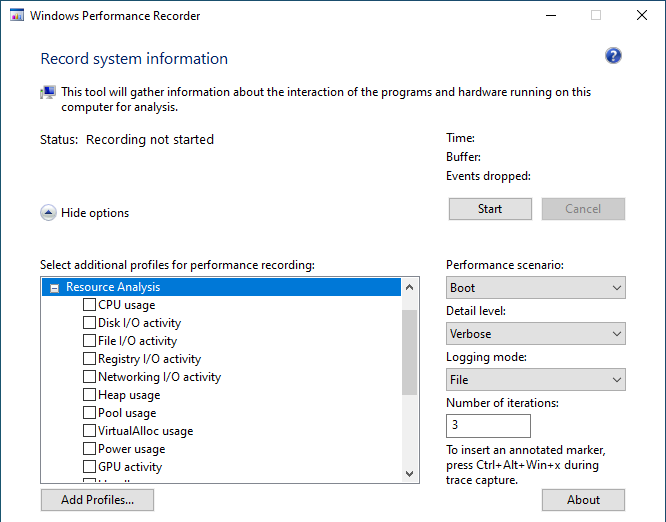Open the Performance scenario dropdown
666x522 pixels.
pos(535,288)
